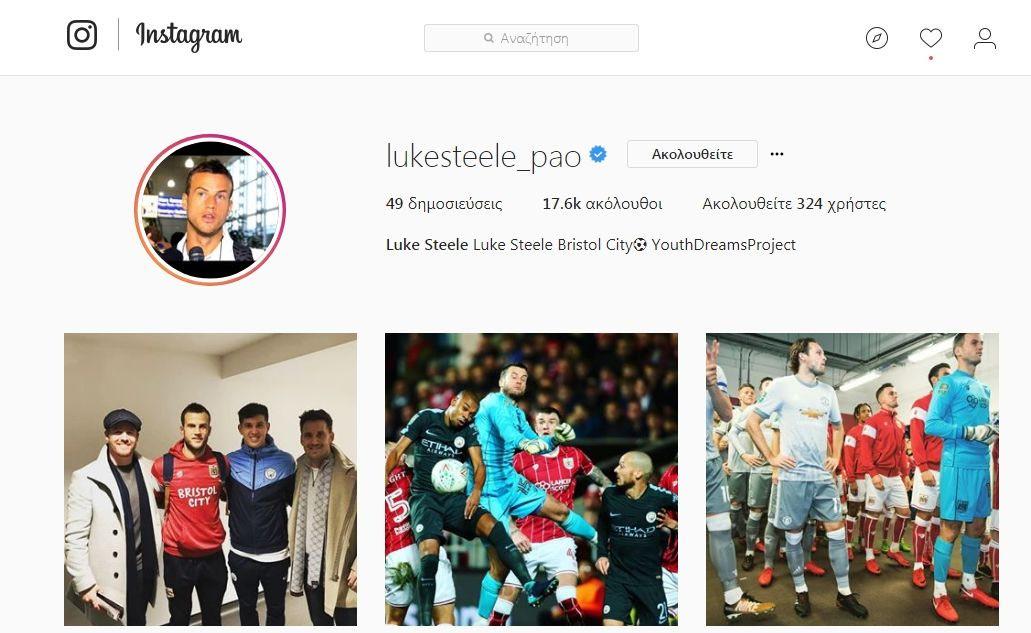Focus the Αναζήτηση search field
The image size is (1031, 633).
[531, 38]
